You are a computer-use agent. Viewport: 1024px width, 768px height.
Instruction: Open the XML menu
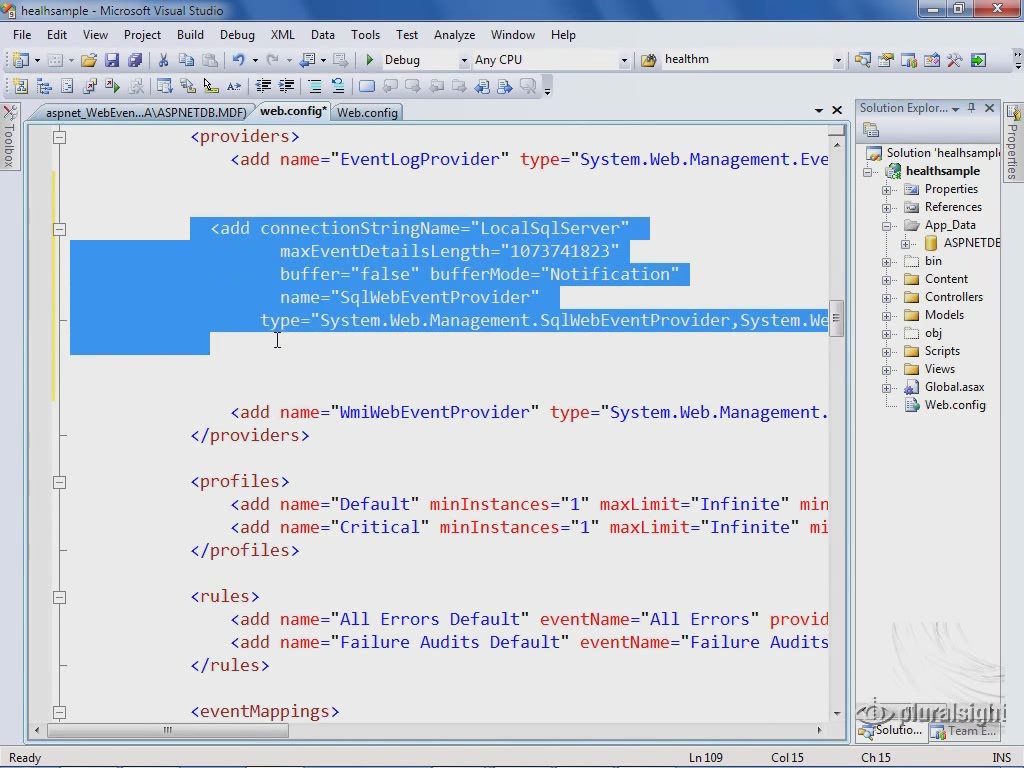click(x=282, y=35)
